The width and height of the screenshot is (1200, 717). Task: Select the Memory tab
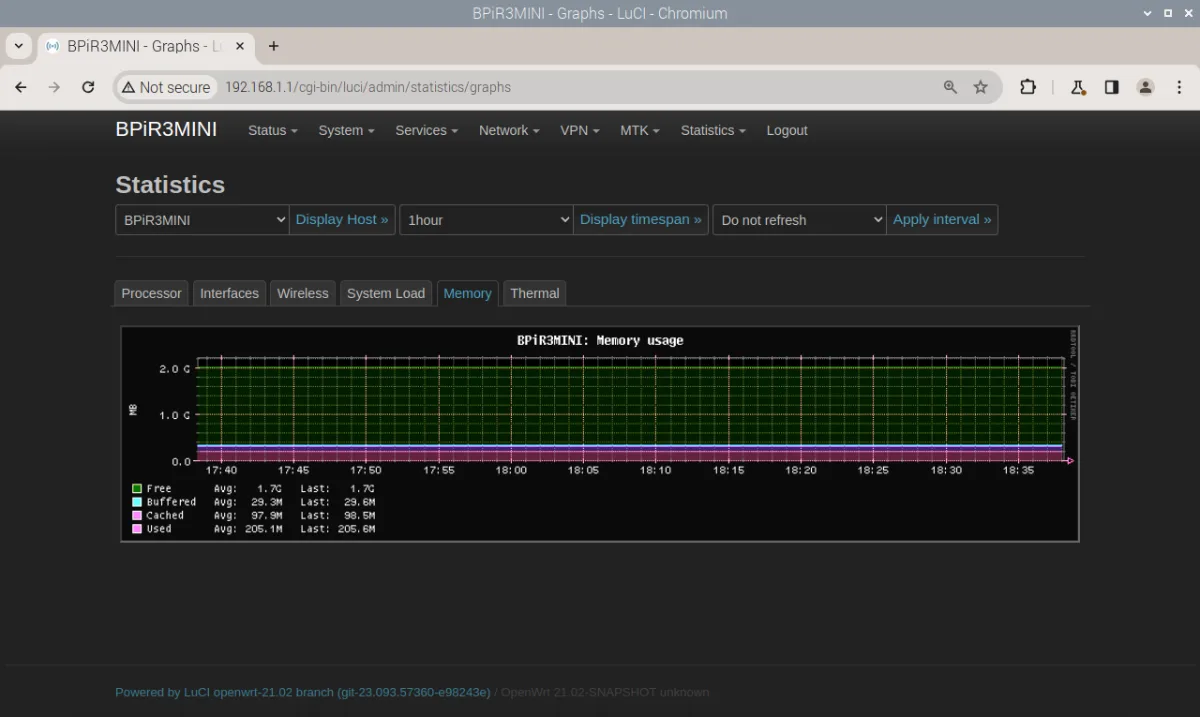(x=467, y=293)
